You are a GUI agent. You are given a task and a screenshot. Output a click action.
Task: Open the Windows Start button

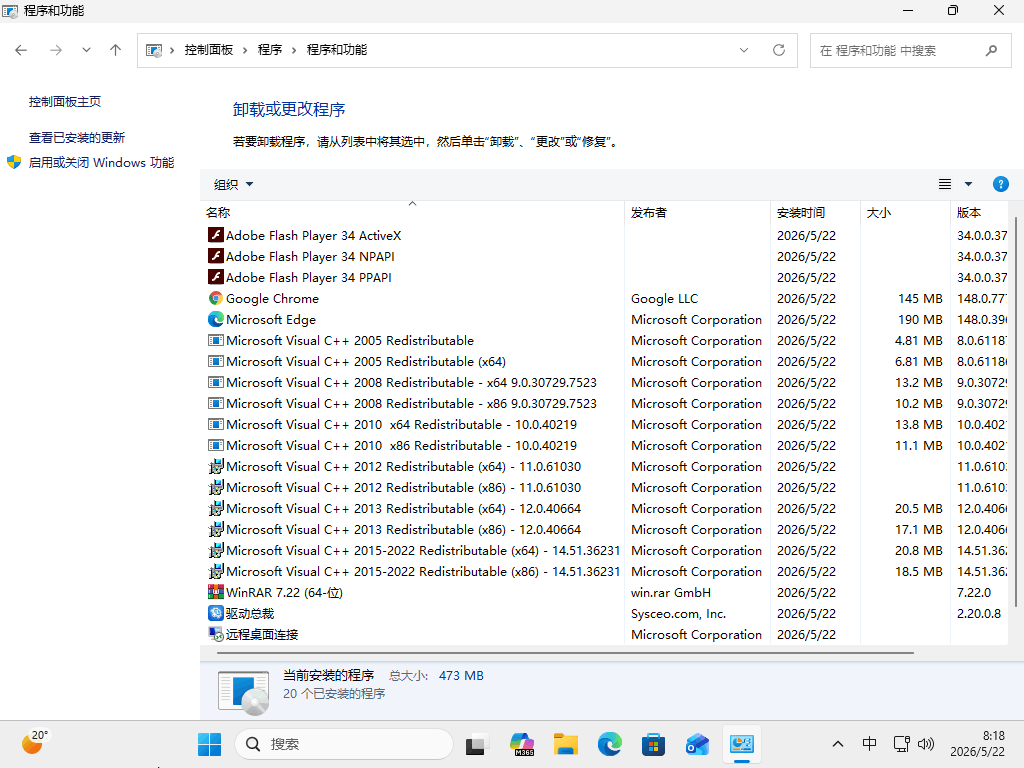[x=210, y=744]
